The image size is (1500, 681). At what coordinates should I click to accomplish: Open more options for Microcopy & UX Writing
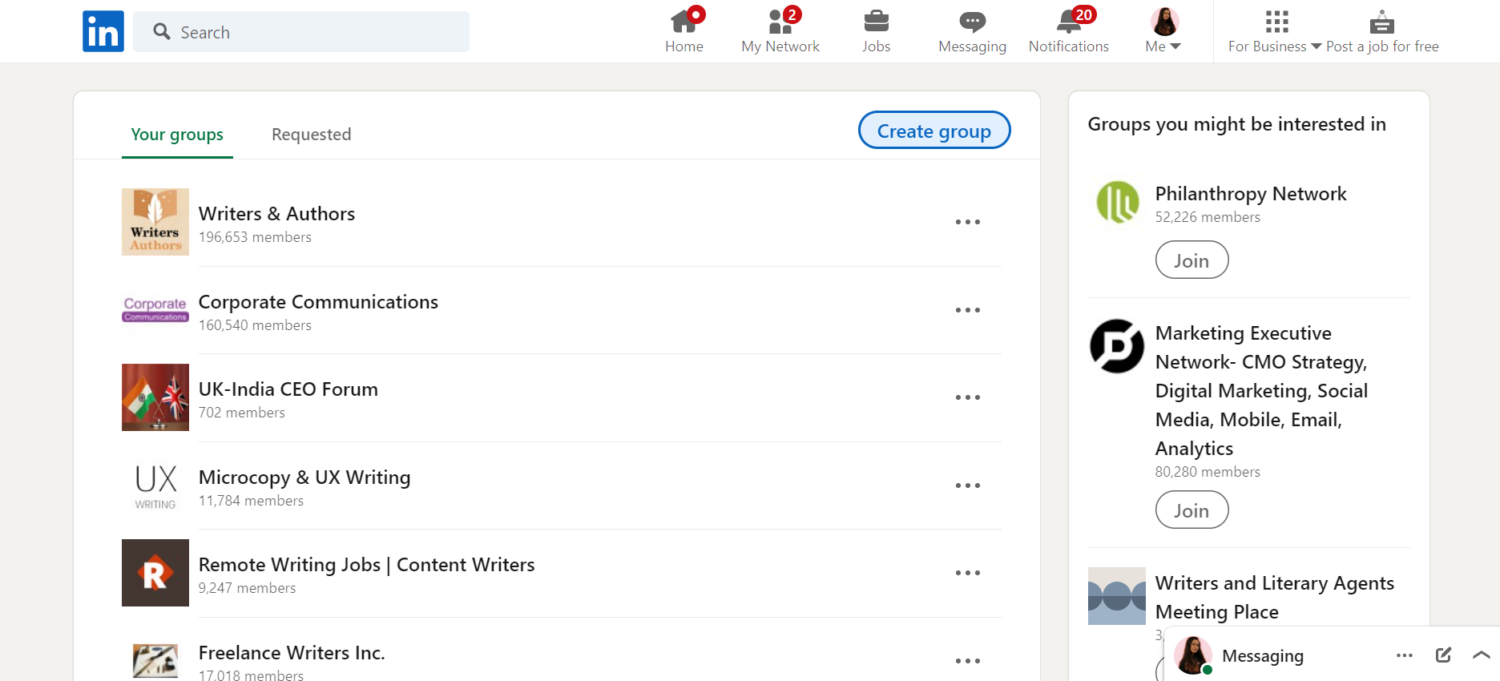coord(967,485)
